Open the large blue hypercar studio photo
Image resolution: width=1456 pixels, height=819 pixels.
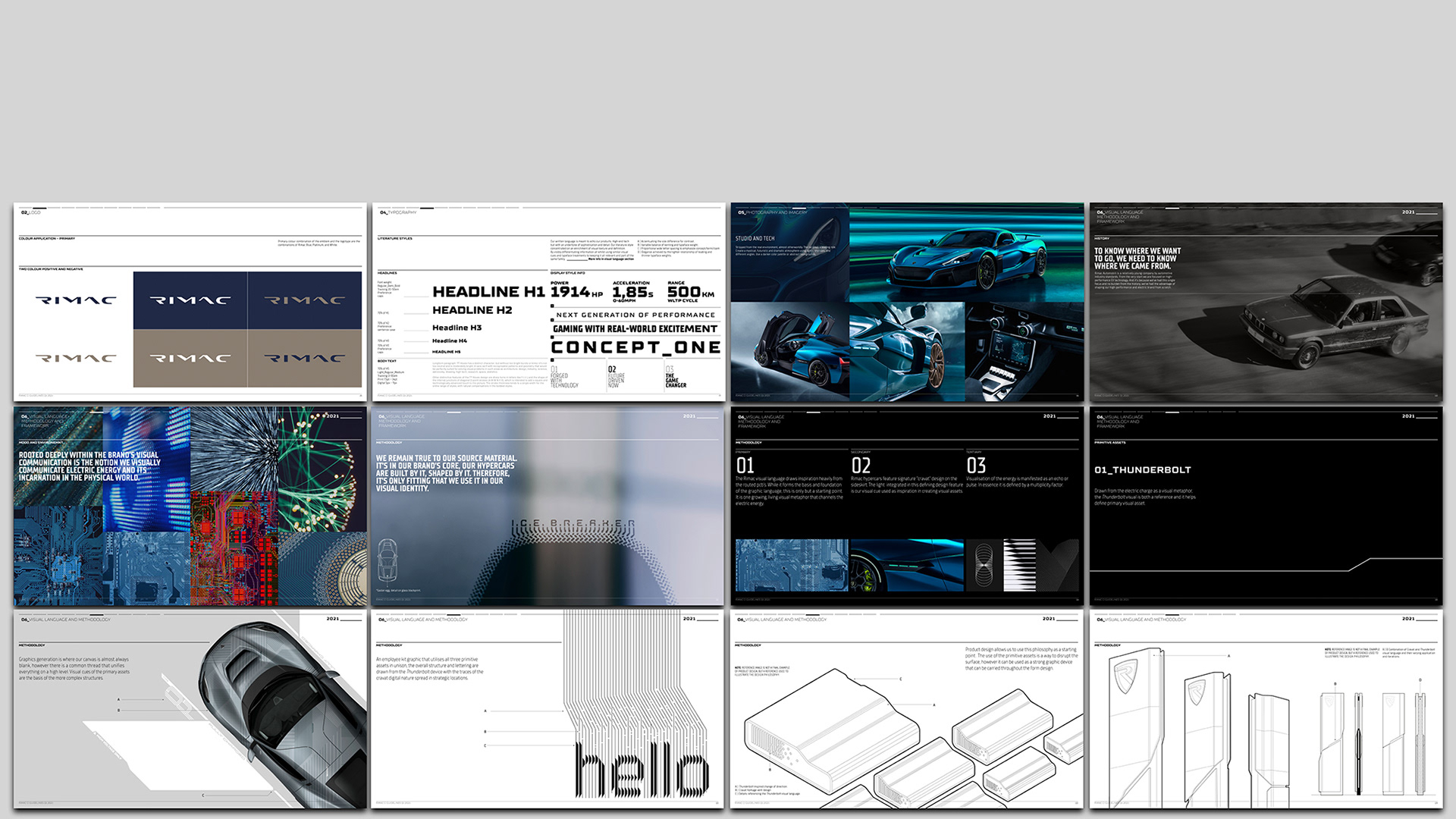pyautogui.click(x=967, y=253)
